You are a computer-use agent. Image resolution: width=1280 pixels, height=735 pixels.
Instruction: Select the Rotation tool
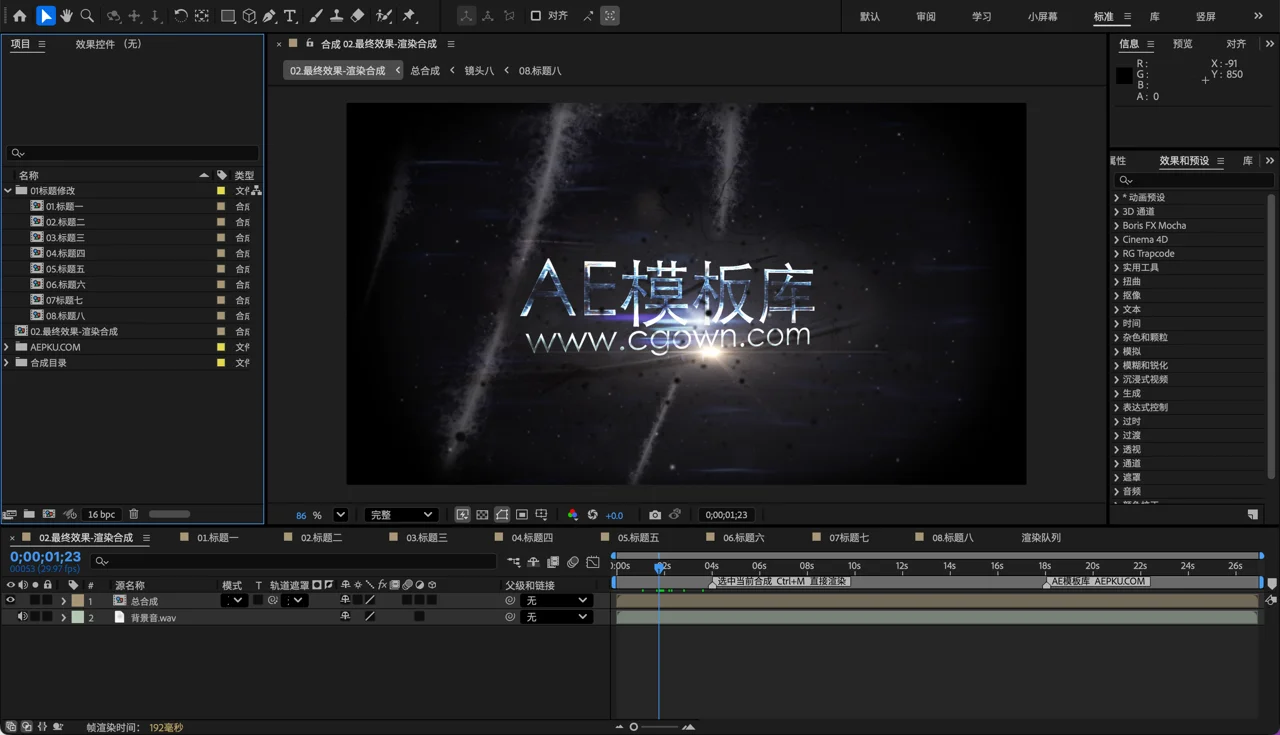tap(181, 16)
